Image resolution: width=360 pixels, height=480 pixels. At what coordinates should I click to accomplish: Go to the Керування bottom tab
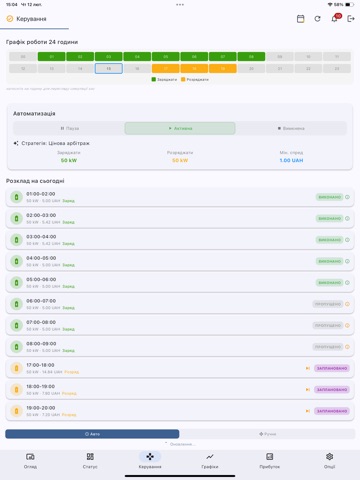(x=150, y=461)
